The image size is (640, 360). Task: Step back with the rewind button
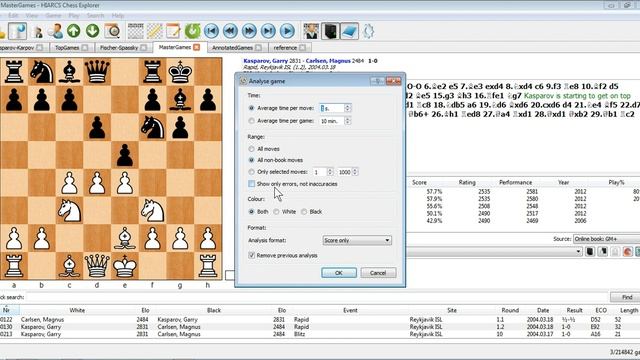230,31
